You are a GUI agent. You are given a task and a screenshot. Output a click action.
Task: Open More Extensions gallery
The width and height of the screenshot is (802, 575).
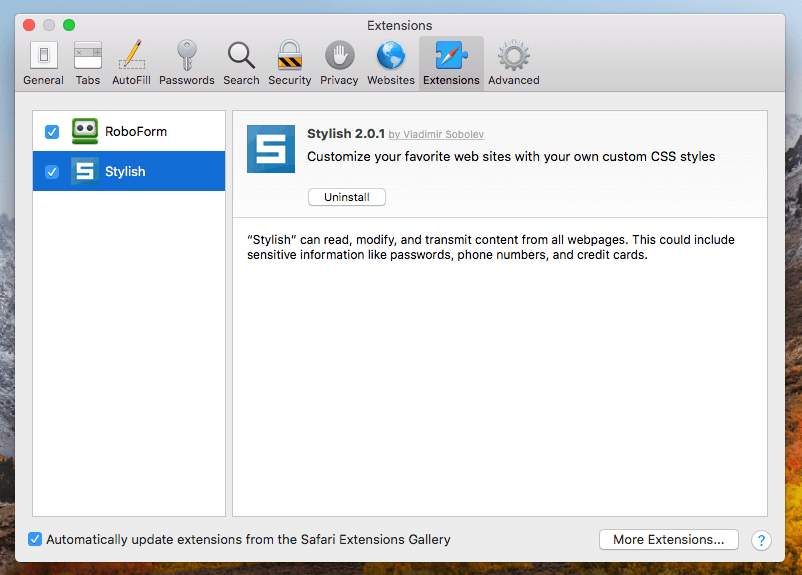pyautogui.click(x=669, y=540)
